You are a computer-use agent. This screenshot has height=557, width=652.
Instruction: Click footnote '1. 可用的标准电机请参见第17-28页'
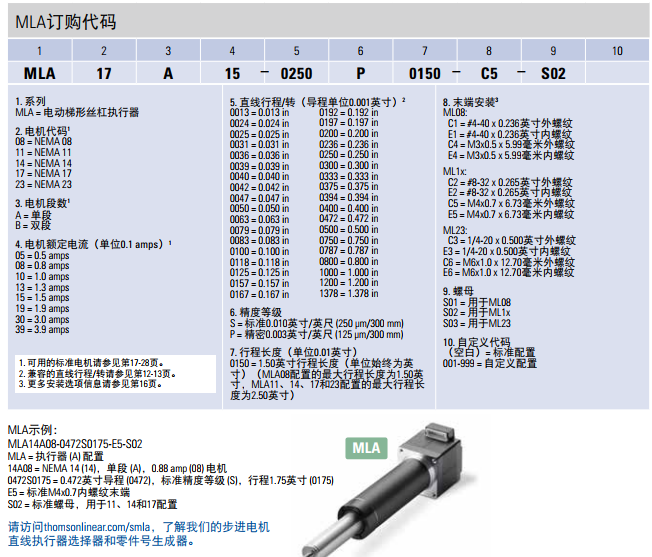pyautogui.click(x=91, y=363)
